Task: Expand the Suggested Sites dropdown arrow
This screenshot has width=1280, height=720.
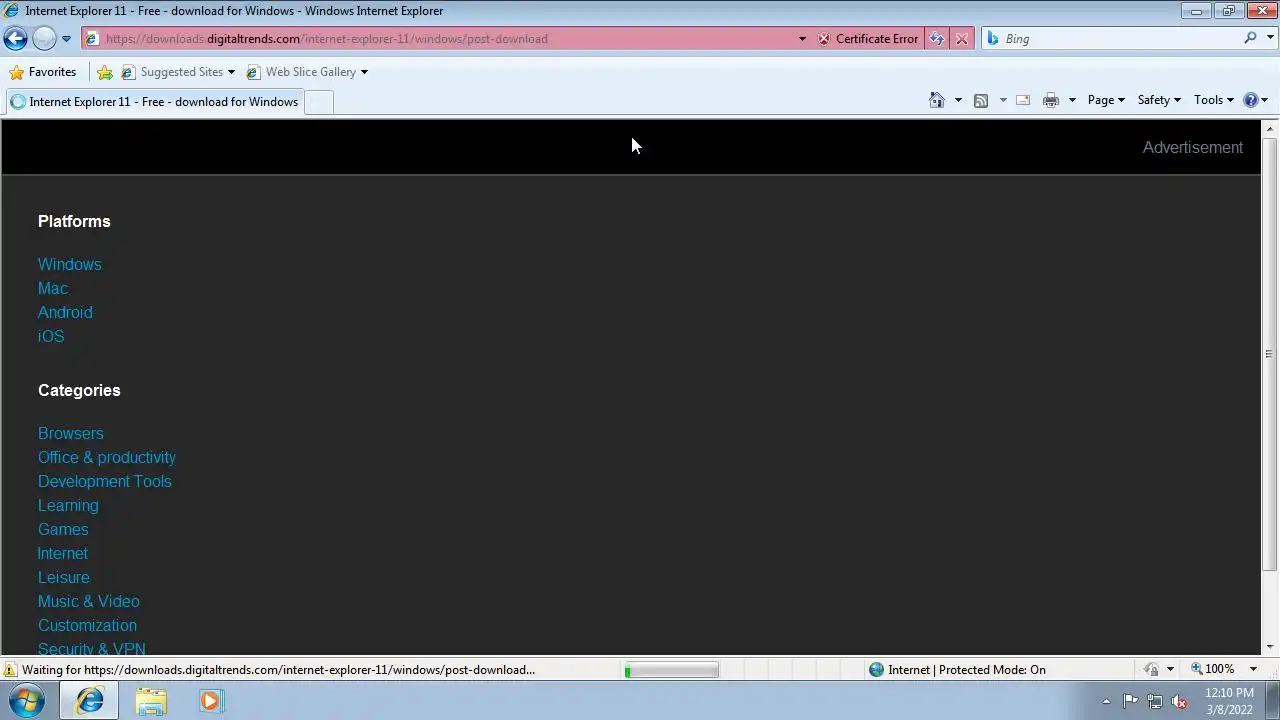Action: (231, 72)
